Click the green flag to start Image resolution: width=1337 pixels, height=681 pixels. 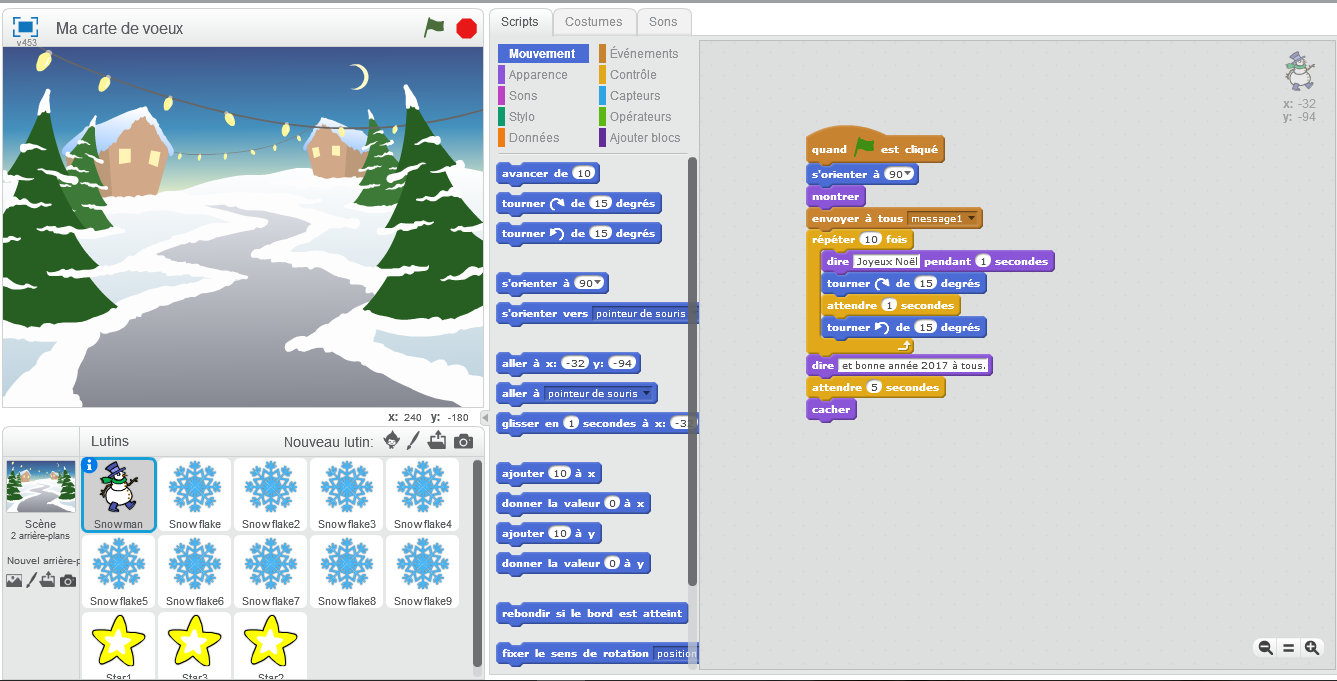[434, 27]
